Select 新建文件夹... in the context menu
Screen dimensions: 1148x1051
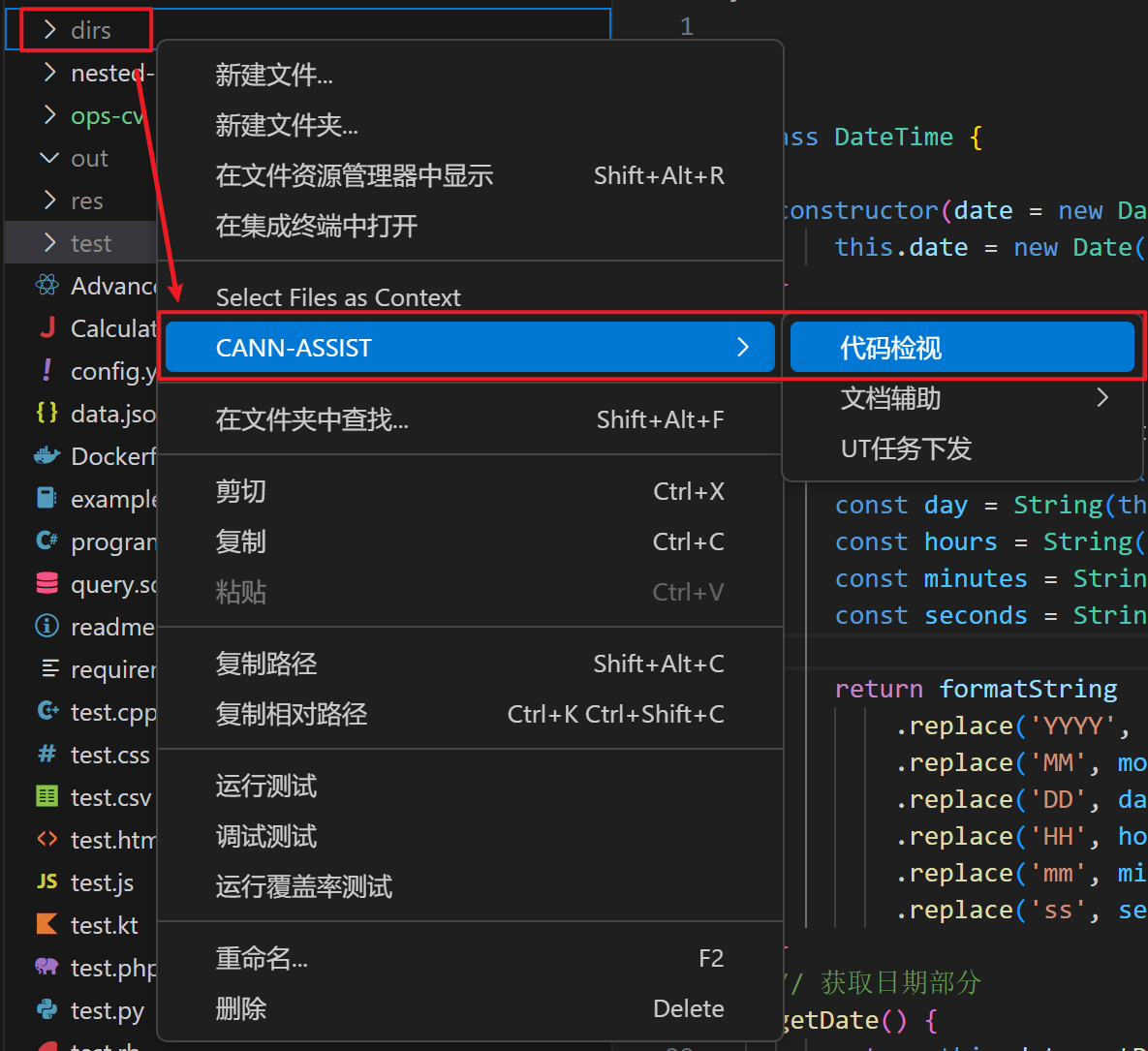pos(287,125)
